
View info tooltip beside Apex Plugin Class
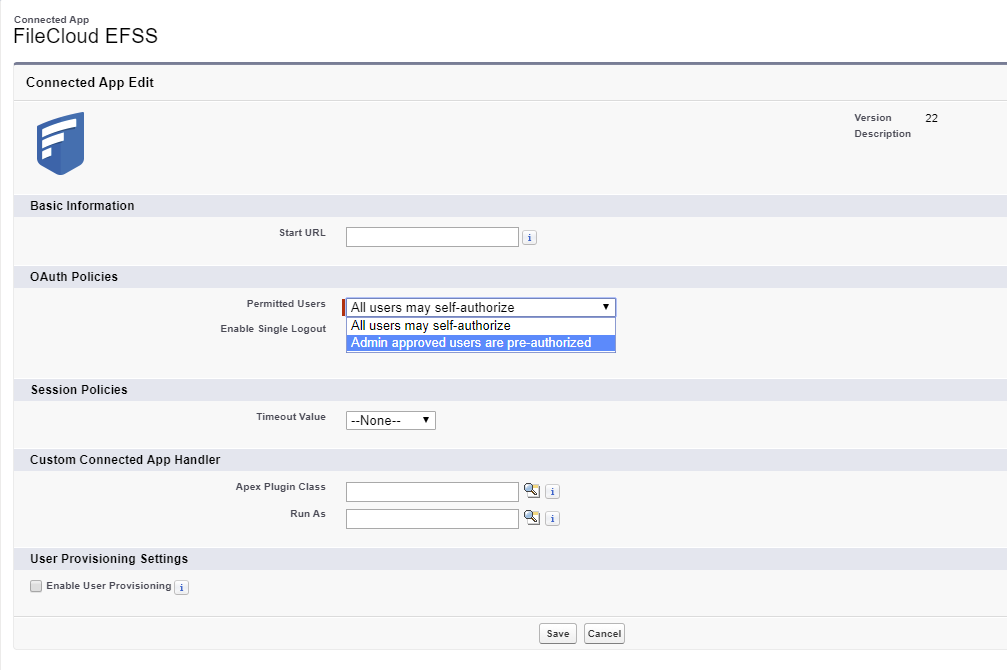[551, 491]
